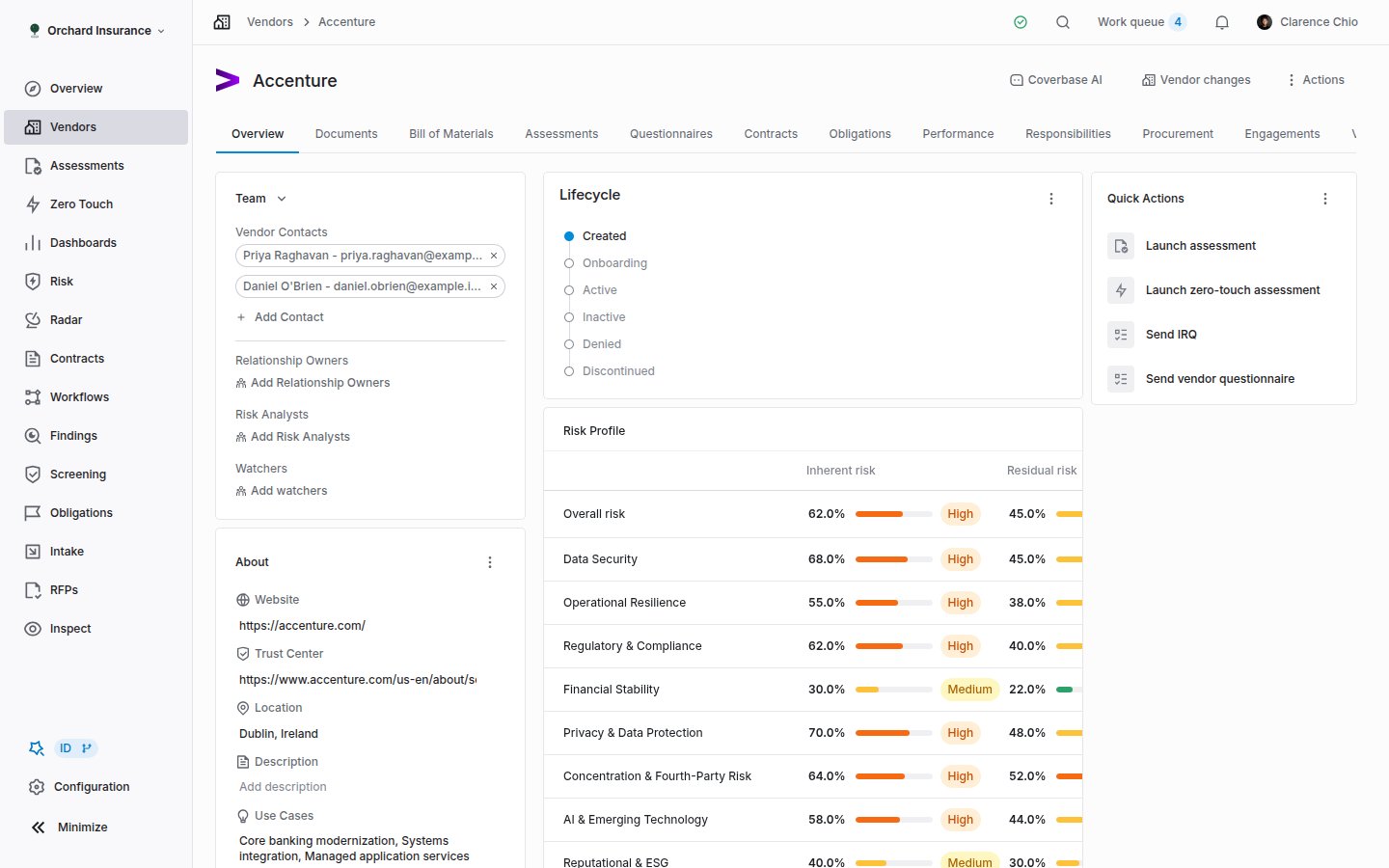Click the vendors building icon in breadcrumb
1389x868 pixels.
[x=222, y=22]
